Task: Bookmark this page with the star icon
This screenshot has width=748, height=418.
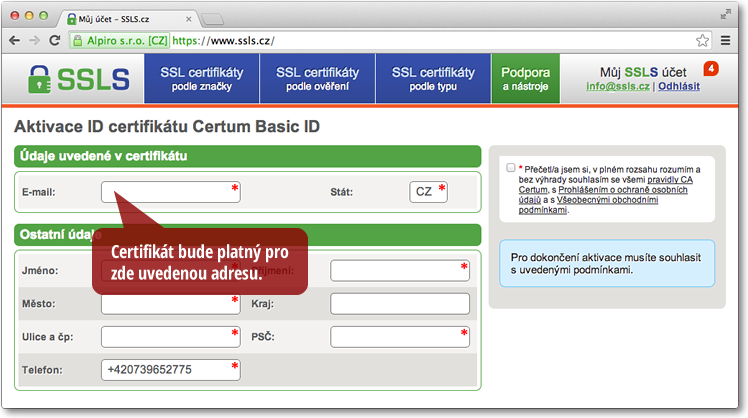Action: point(702,41)
